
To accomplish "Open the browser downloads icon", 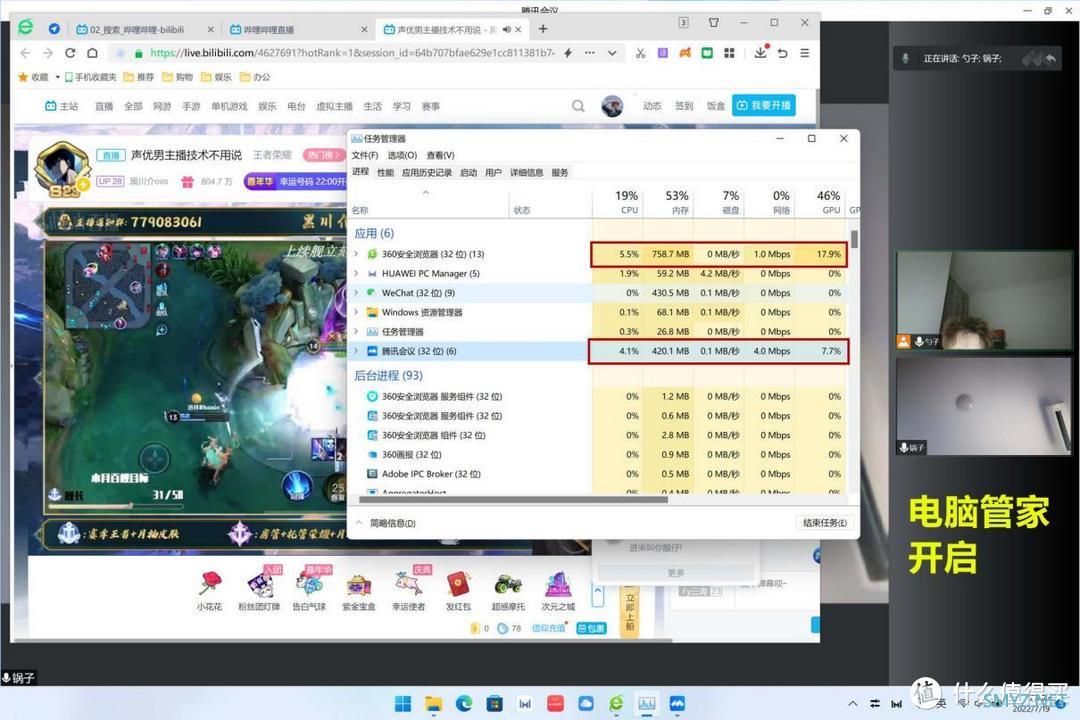I will (760, 53).
